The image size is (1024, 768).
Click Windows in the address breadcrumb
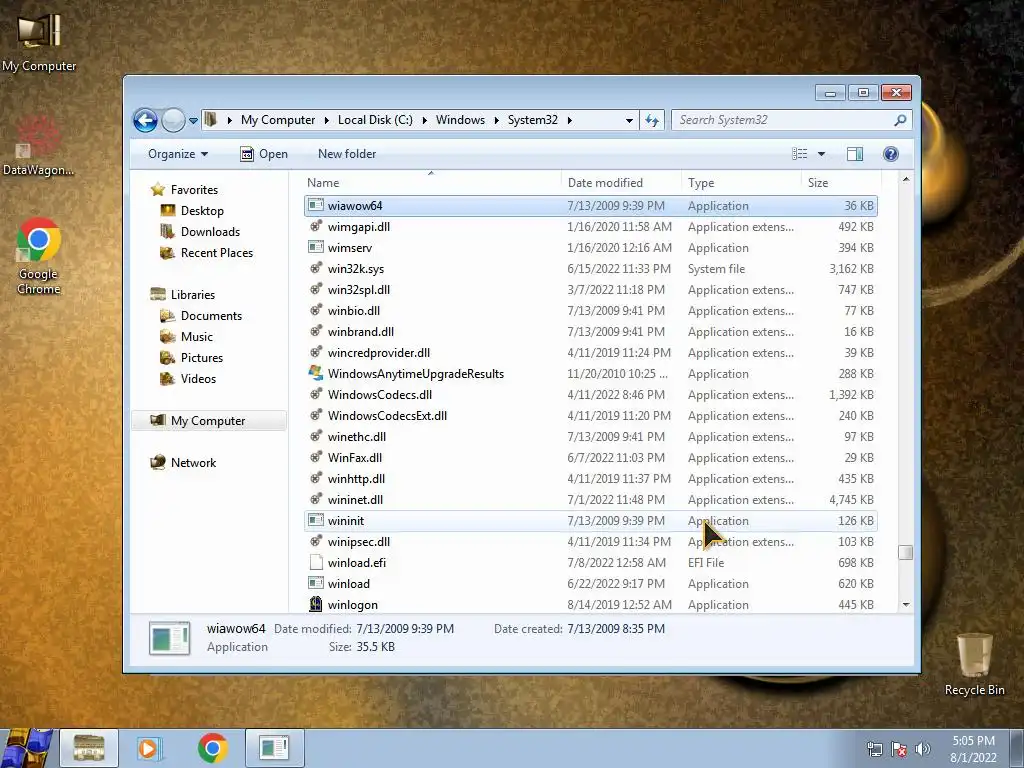(460, 120)
